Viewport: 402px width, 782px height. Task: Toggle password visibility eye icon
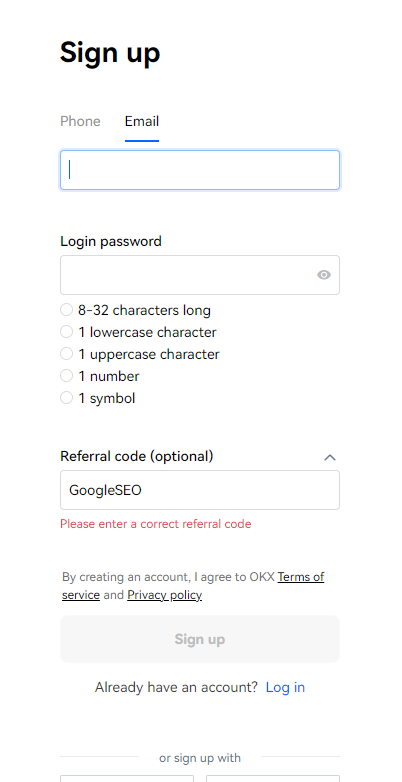tap(324, 275)
